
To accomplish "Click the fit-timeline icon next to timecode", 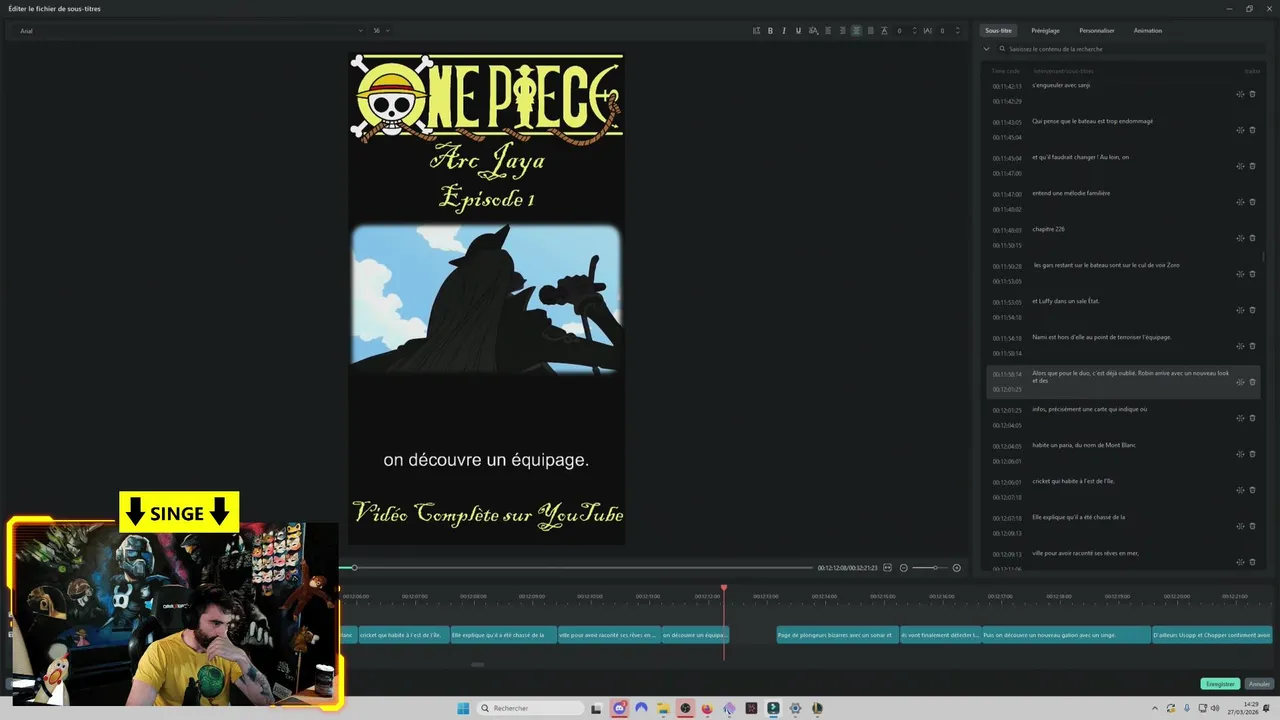I will tap(887, 568).
